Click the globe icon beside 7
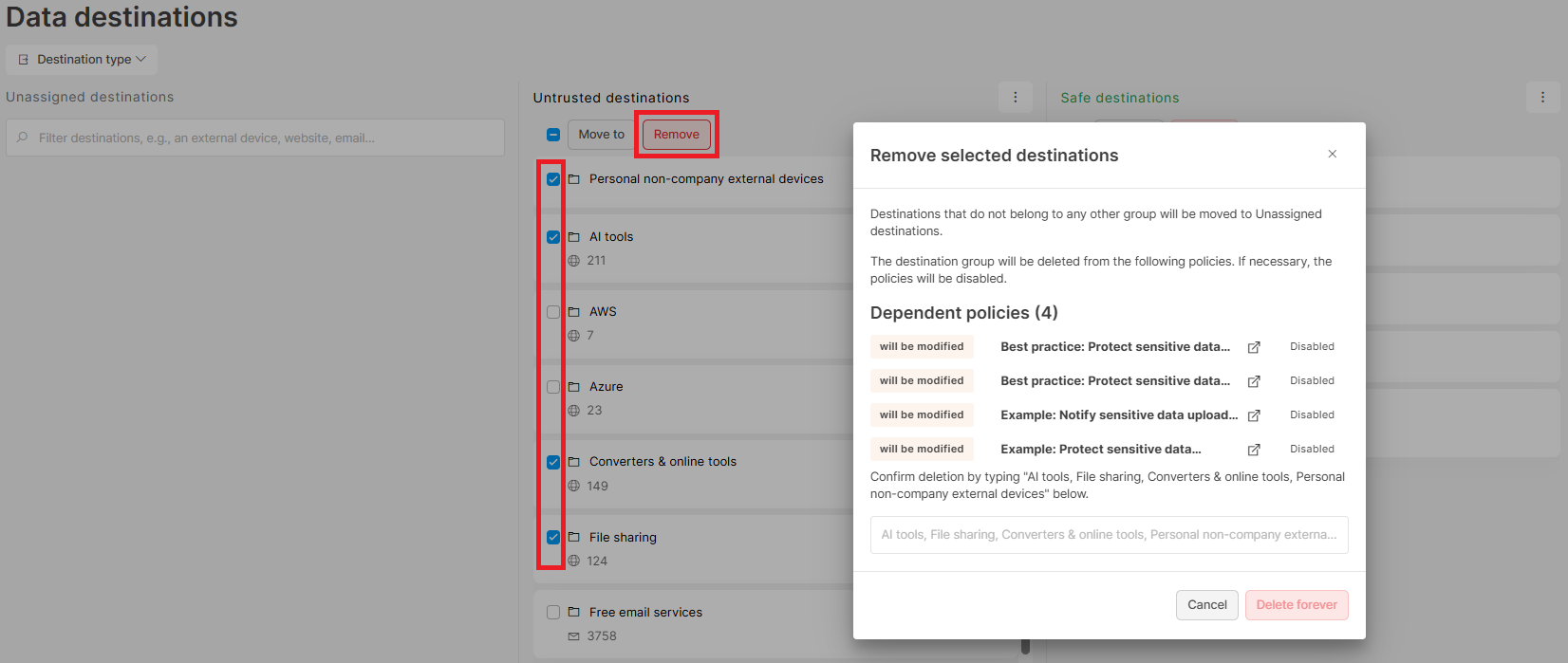 [x=574, y=336]
